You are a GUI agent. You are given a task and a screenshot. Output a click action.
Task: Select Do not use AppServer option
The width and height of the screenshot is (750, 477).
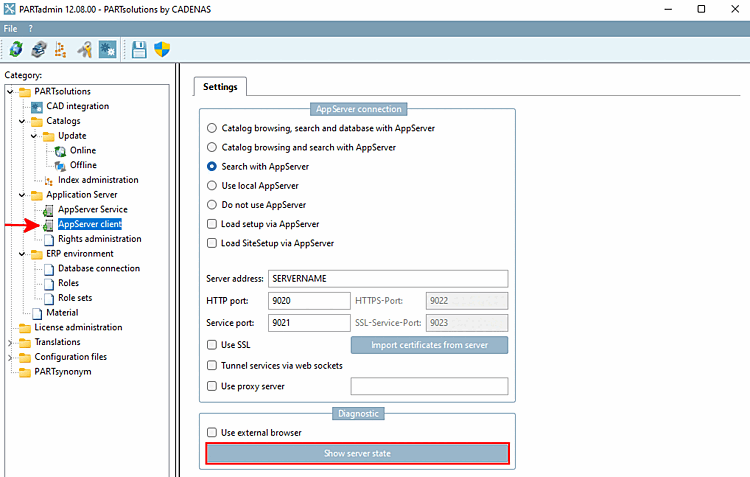point(211,205)
